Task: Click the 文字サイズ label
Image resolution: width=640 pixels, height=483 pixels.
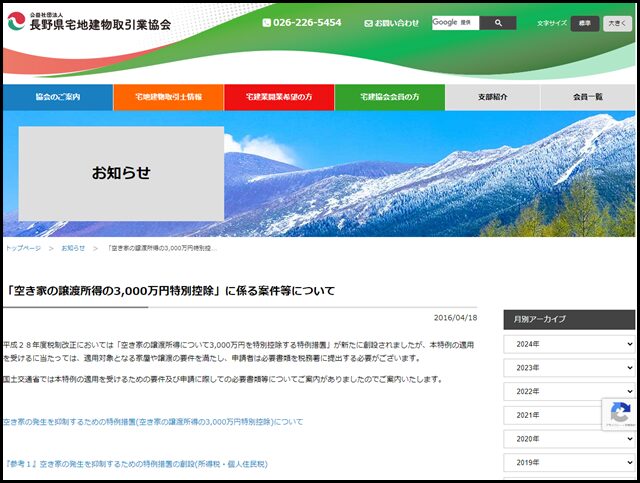Action: [x=552, y=24]
